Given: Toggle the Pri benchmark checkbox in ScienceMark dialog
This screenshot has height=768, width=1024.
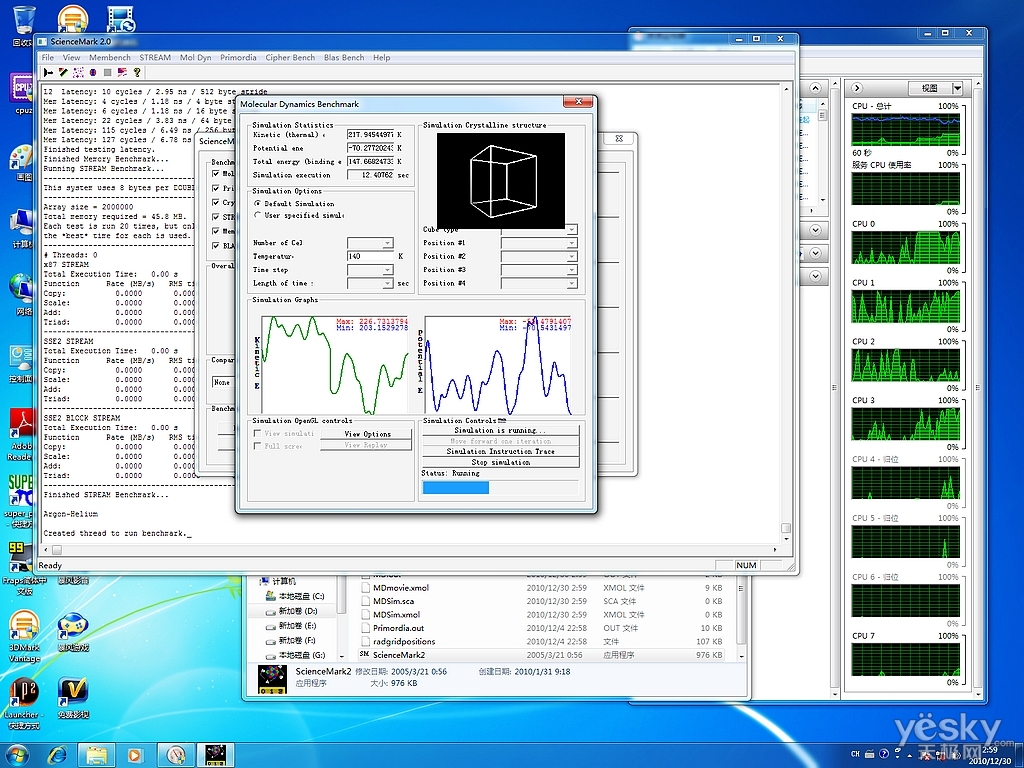Looking at the screenshot, I should click(216, 188).
